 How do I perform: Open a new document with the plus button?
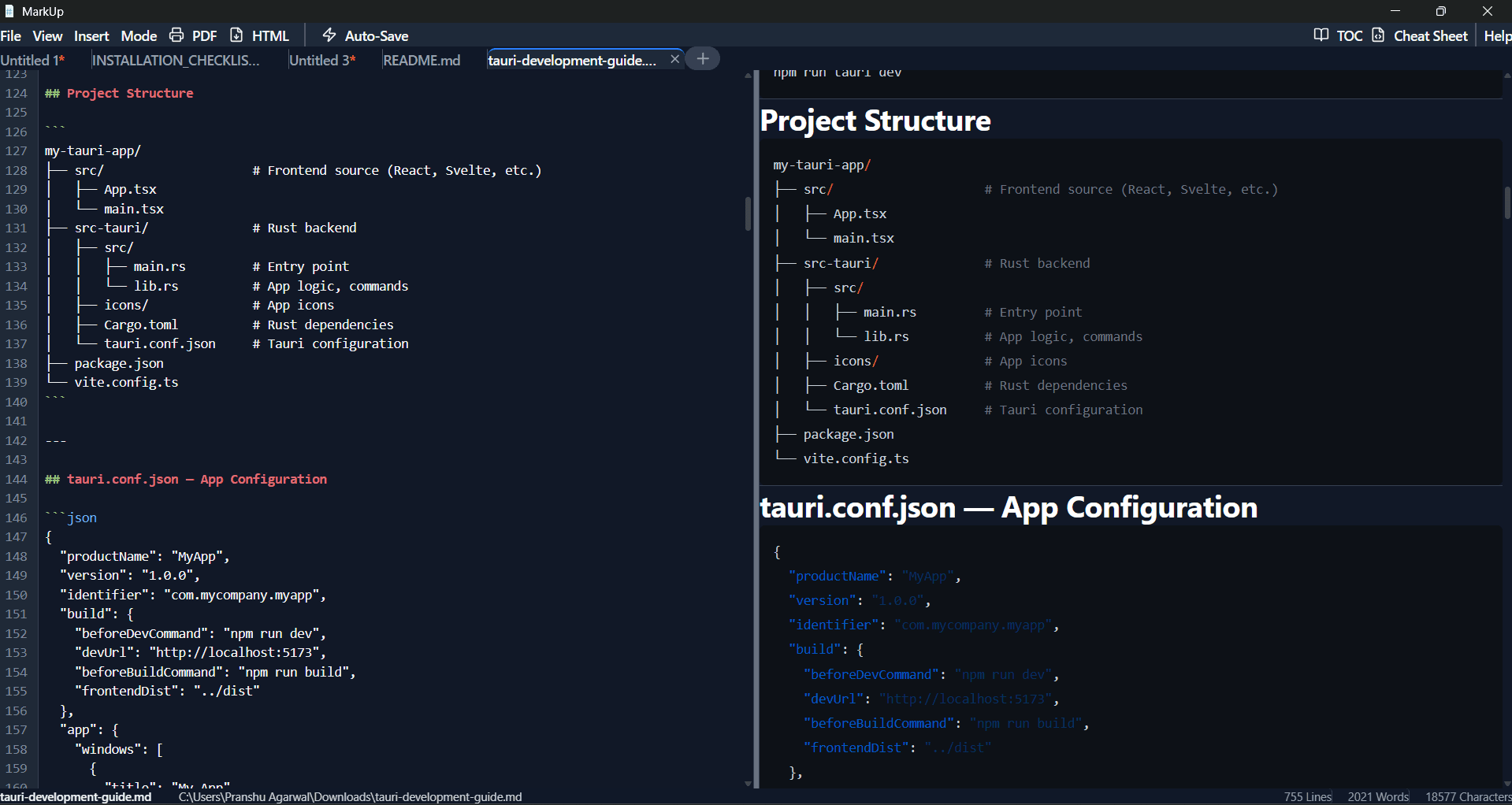[702, 58]
